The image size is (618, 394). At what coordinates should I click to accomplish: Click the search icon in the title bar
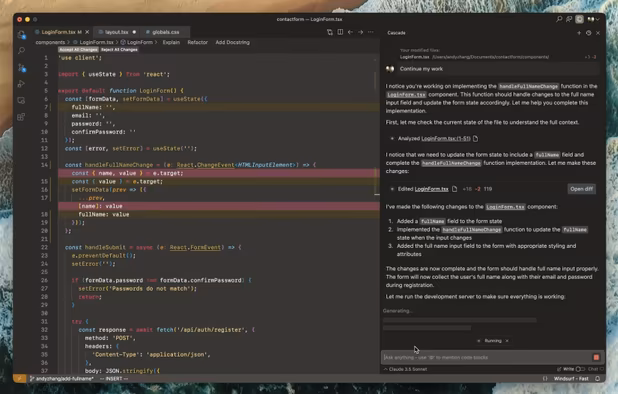(x=559, y=19)
